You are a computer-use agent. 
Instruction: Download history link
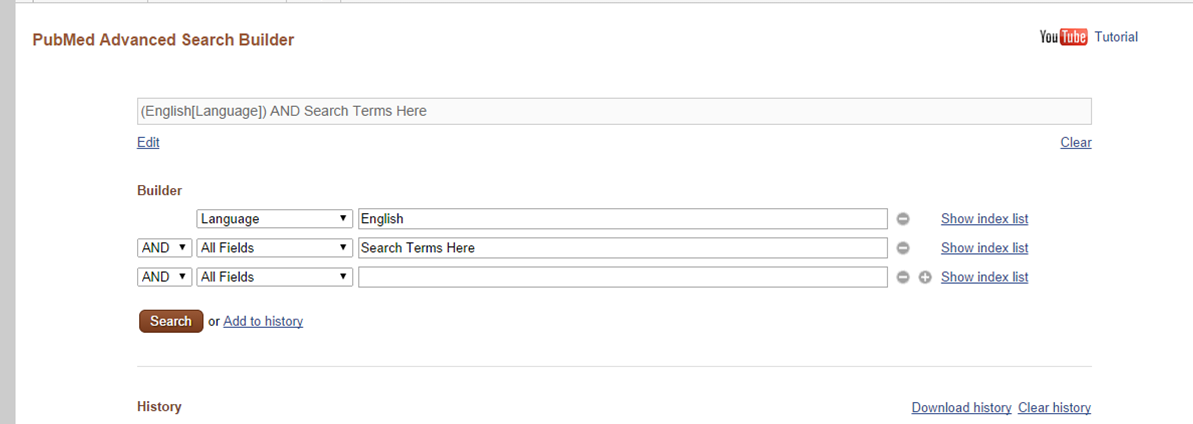[961, 408]
